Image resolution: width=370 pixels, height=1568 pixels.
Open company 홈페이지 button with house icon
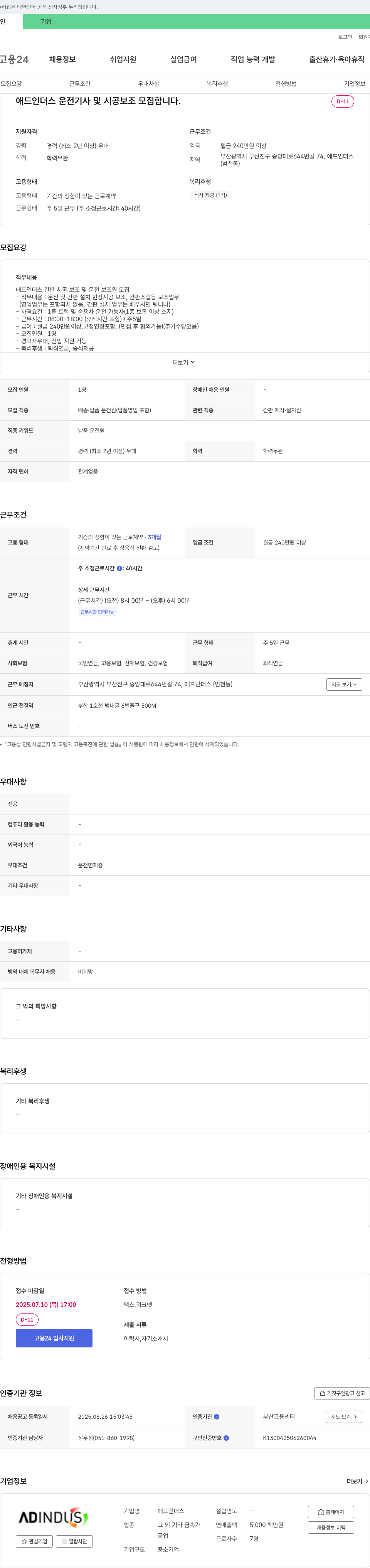point(330,1511)
